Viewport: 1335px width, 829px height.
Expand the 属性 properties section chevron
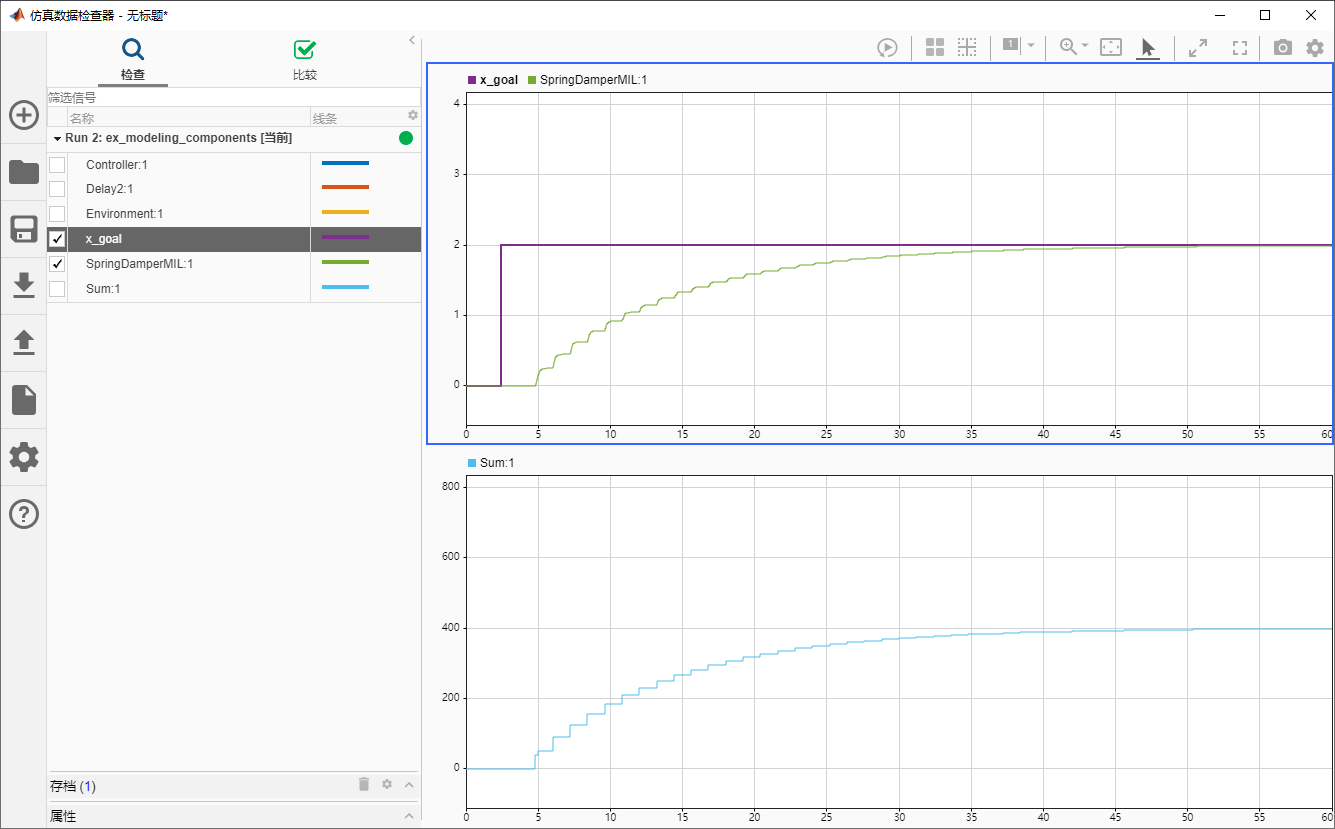point(409,816)
